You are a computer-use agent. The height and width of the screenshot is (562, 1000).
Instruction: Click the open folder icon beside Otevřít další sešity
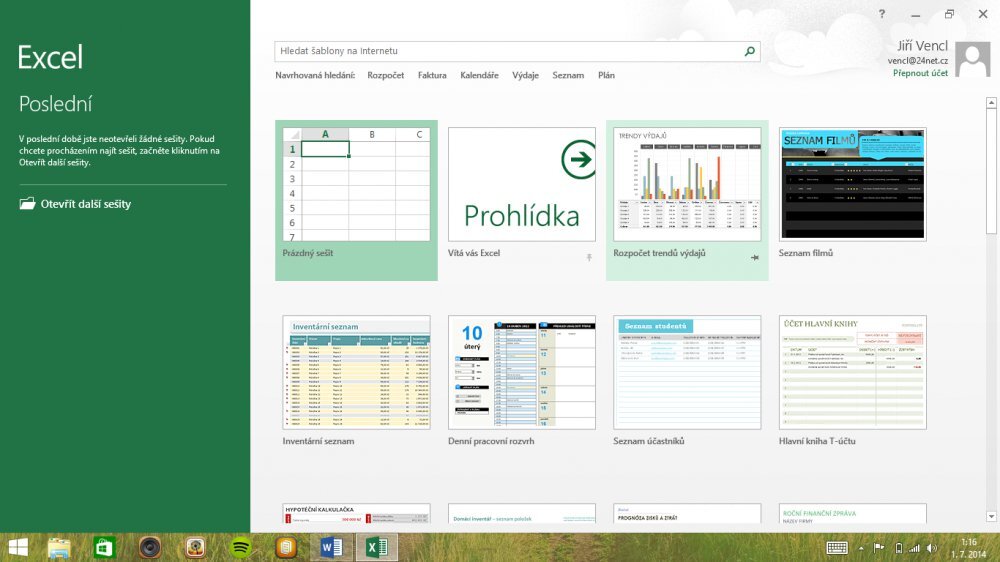(x=27, y=204)
